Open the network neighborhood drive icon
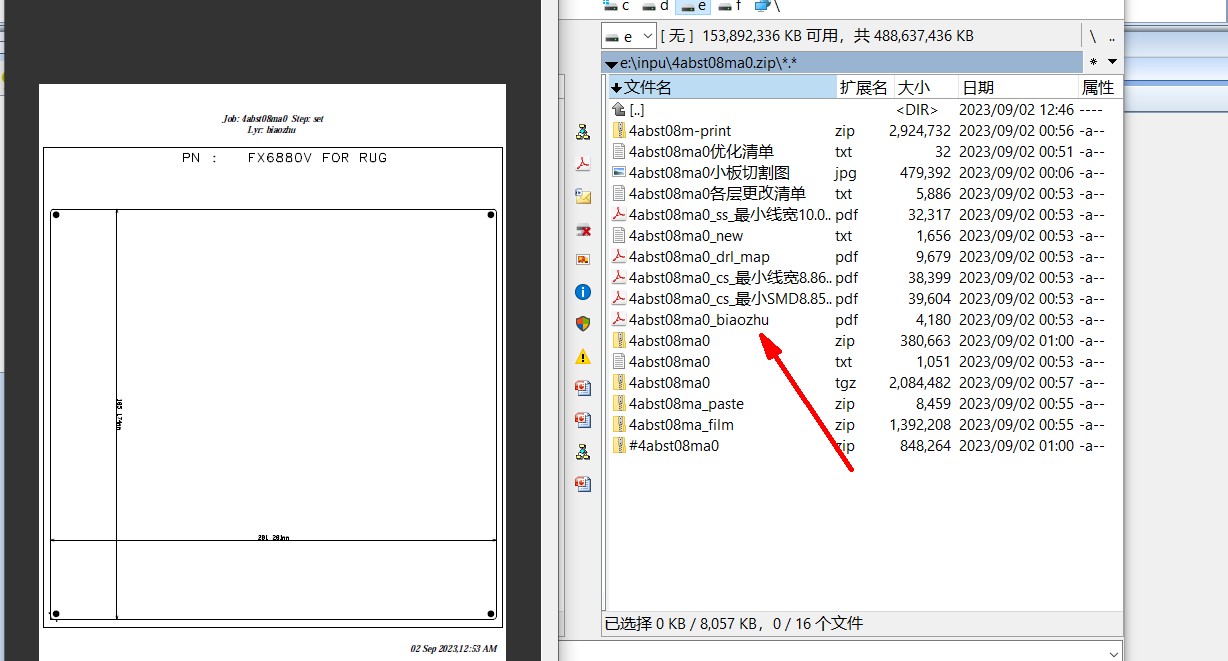The image size is (1228, 661). coord(766,6)
